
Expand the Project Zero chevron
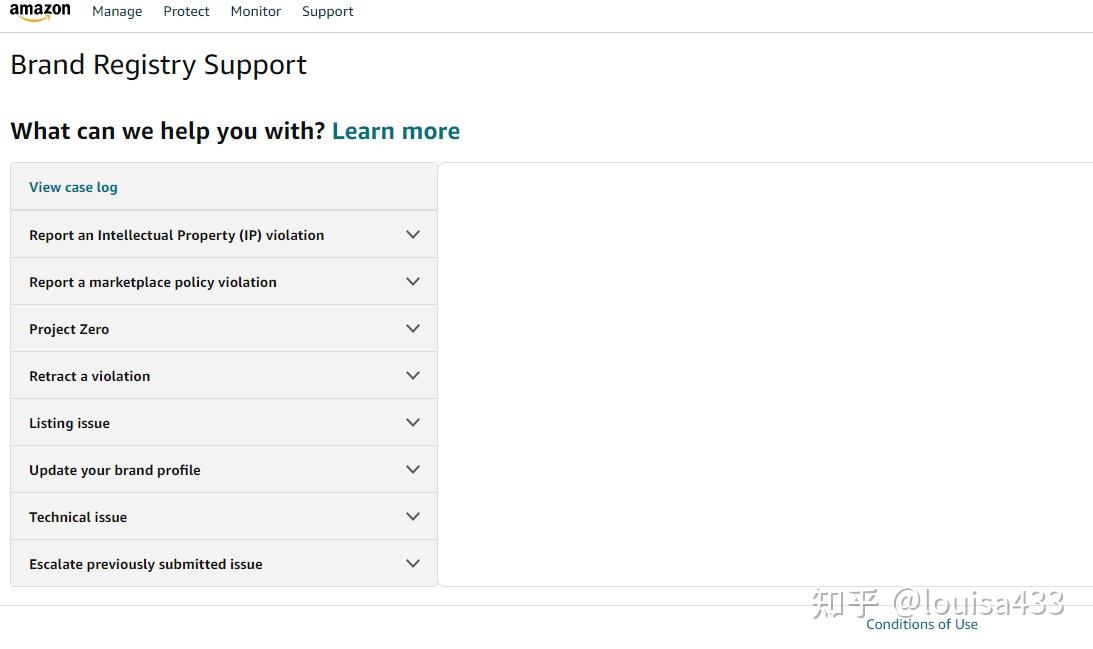coord(413,328)
